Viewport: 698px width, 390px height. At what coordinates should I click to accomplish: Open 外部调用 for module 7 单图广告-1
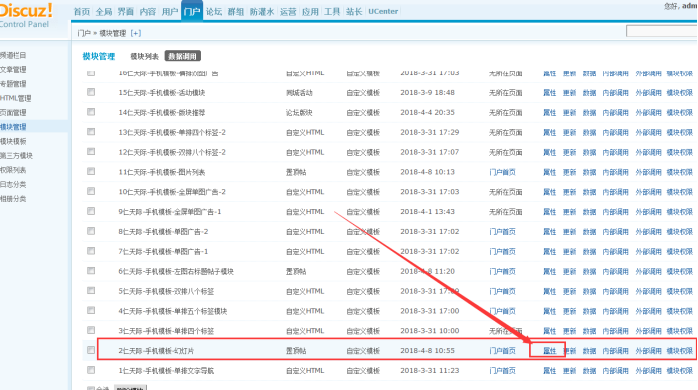(x=648, y=252)
